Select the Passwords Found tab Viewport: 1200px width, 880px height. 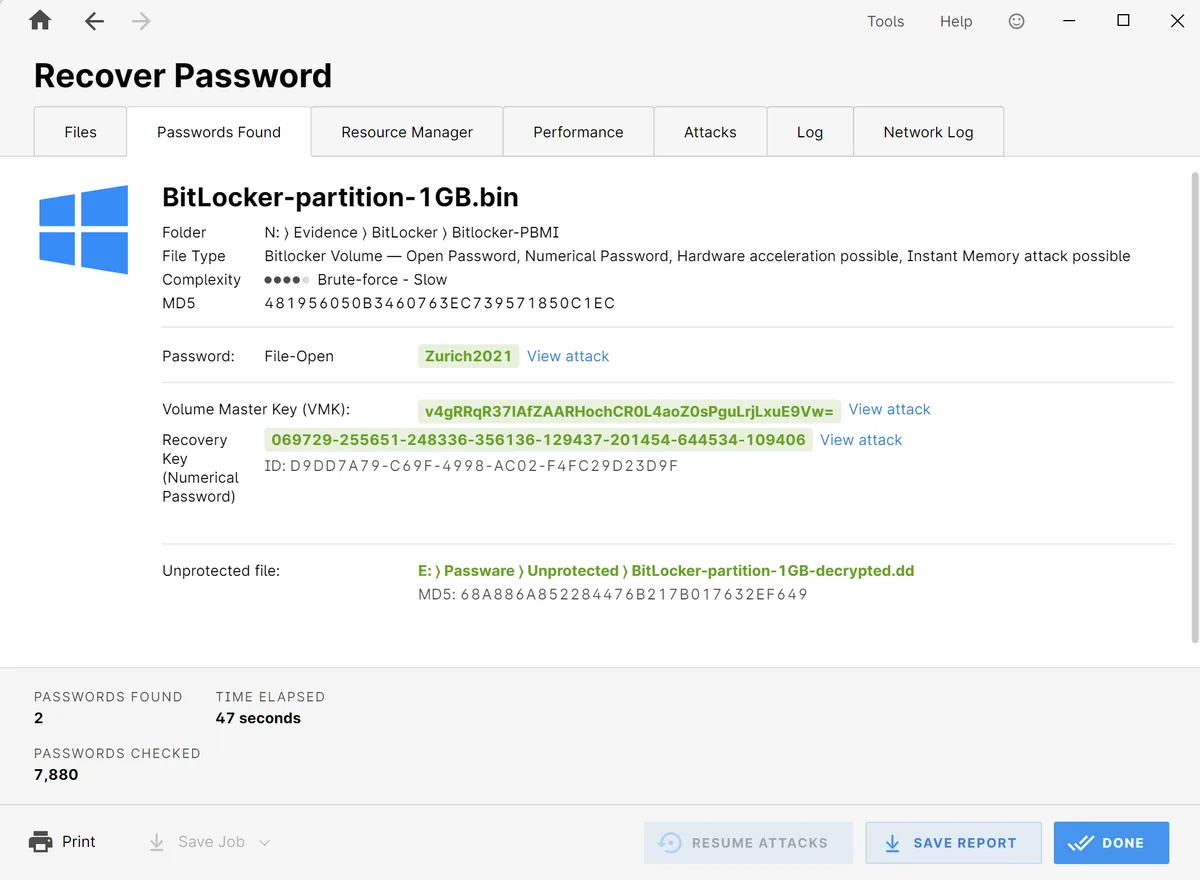pyautogui.click(x=219, y=131)
